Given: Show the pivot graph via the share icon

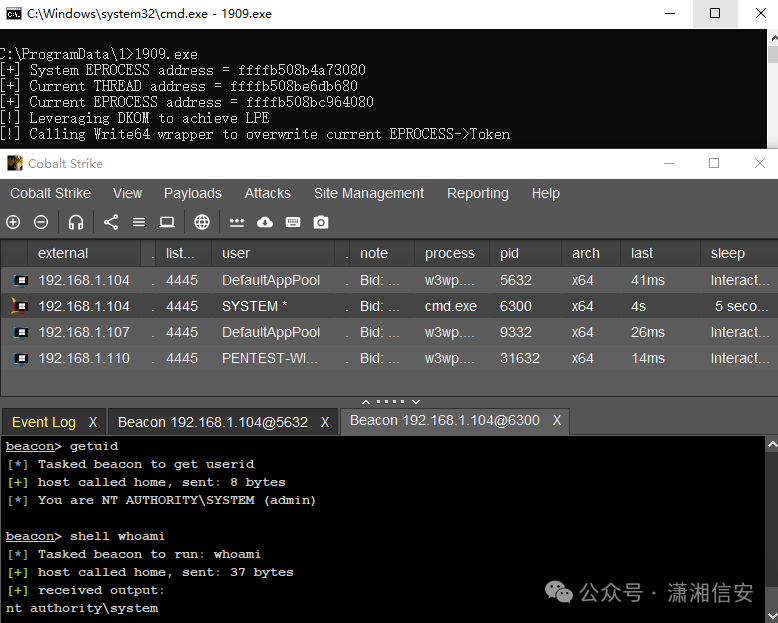Looking at the screenshot, I should pyautogui.click(x=111, y=222).
